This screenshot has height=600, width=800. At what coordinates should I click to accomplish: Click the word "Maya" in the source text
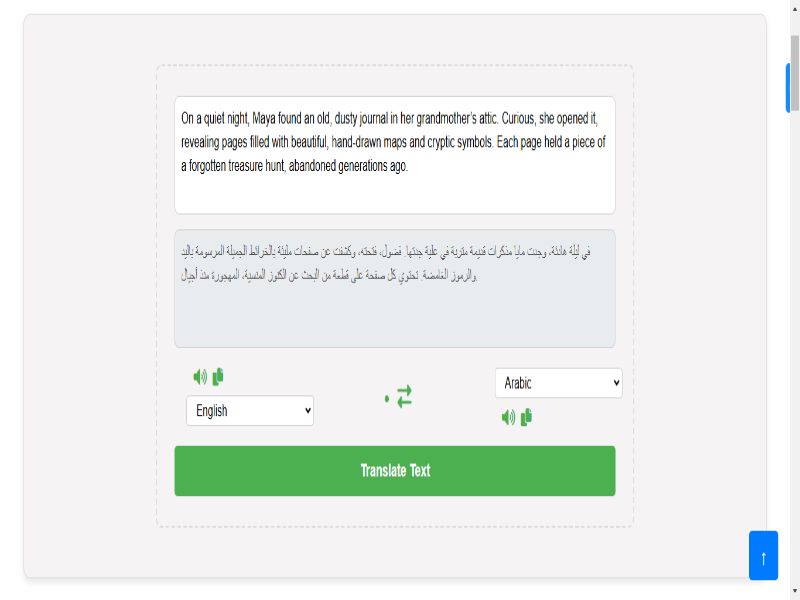tap(264, 118)
